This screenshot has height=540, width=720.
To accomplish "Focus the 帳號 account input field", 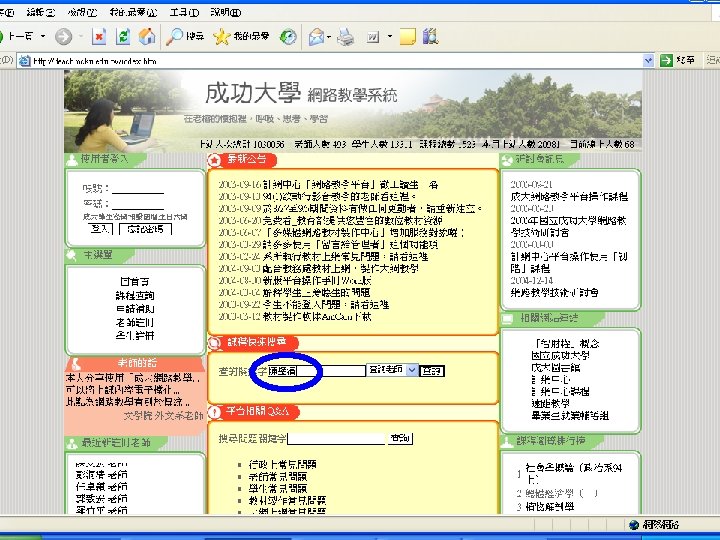I will pos(138,188).
